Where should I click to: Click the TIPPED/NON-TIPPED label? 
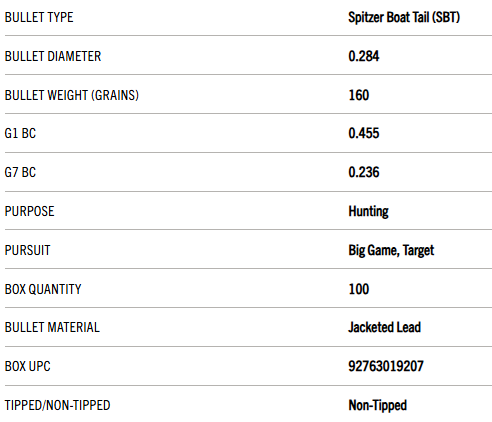(57, 405)
